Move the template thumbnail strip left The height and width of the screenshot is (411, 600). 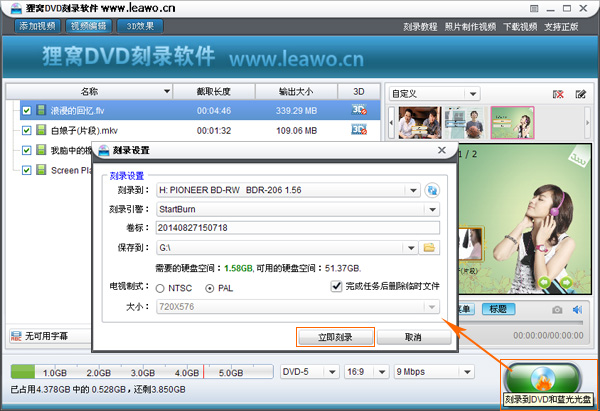pos(391,122)
